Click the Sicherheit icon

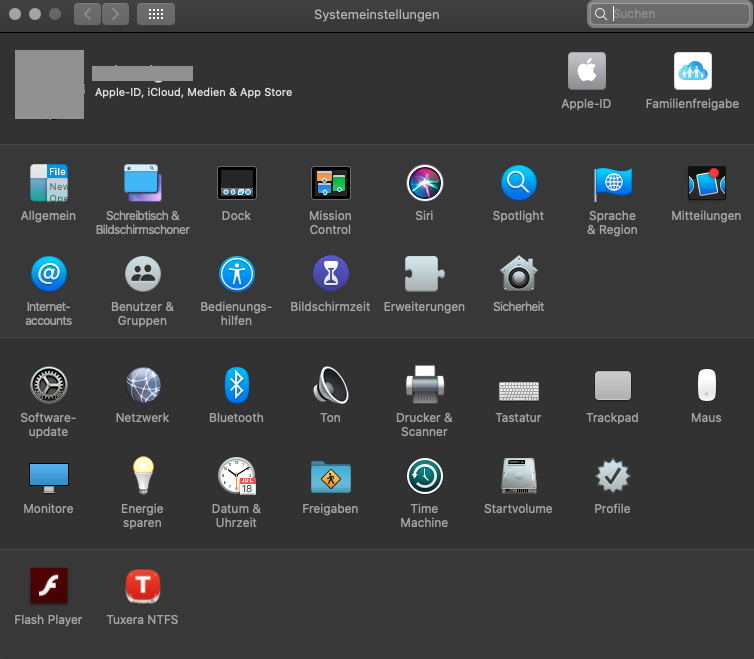(518, 274)
